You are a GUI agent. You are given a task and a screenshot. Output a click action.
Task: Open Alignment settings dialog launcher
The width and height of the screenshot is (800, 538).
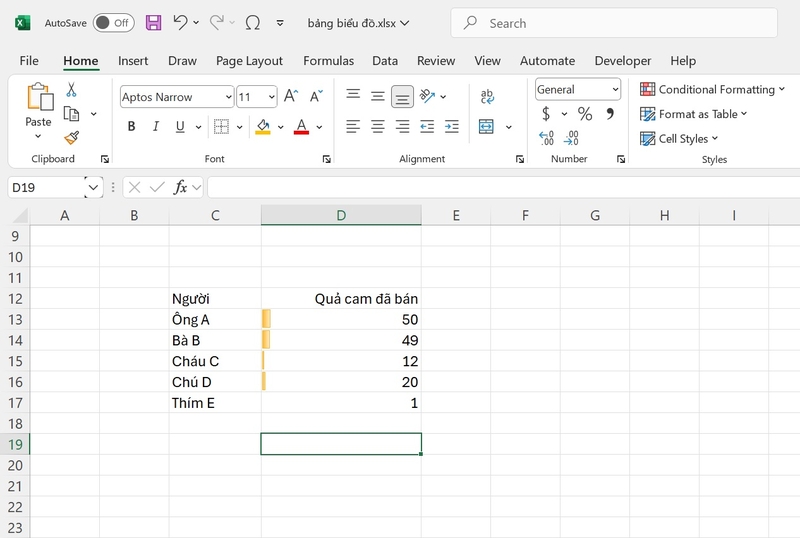(519, 159)
